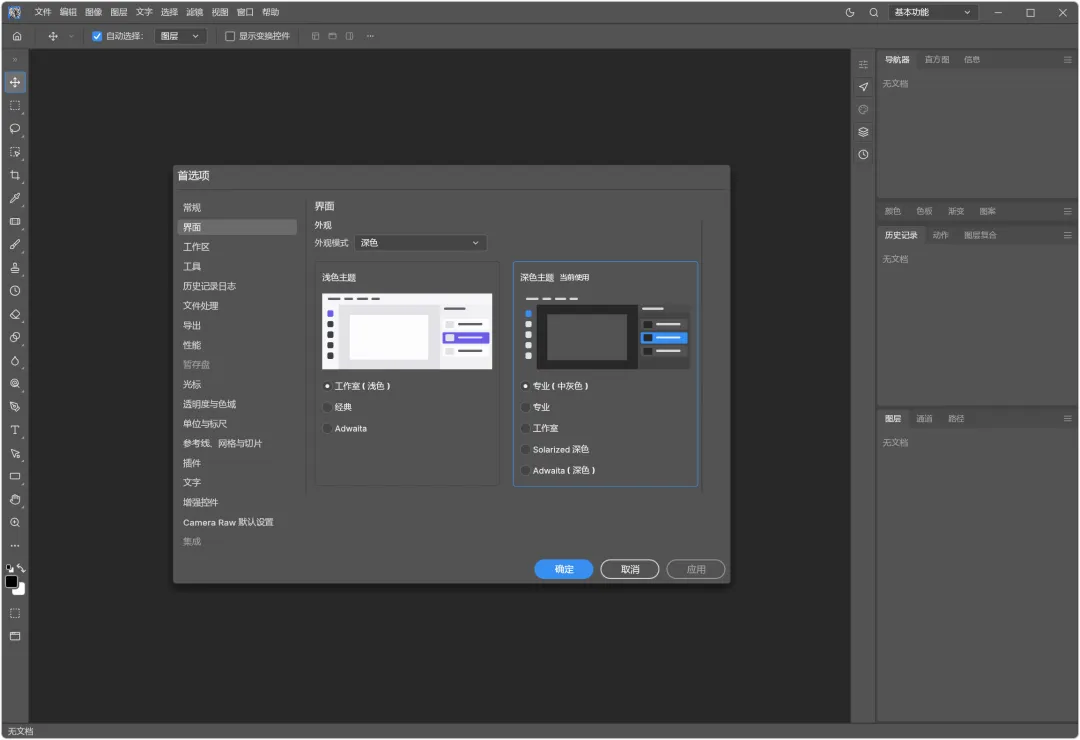1080x740 pixels.
Task: Click the moon theme icon
Action: 850,12
